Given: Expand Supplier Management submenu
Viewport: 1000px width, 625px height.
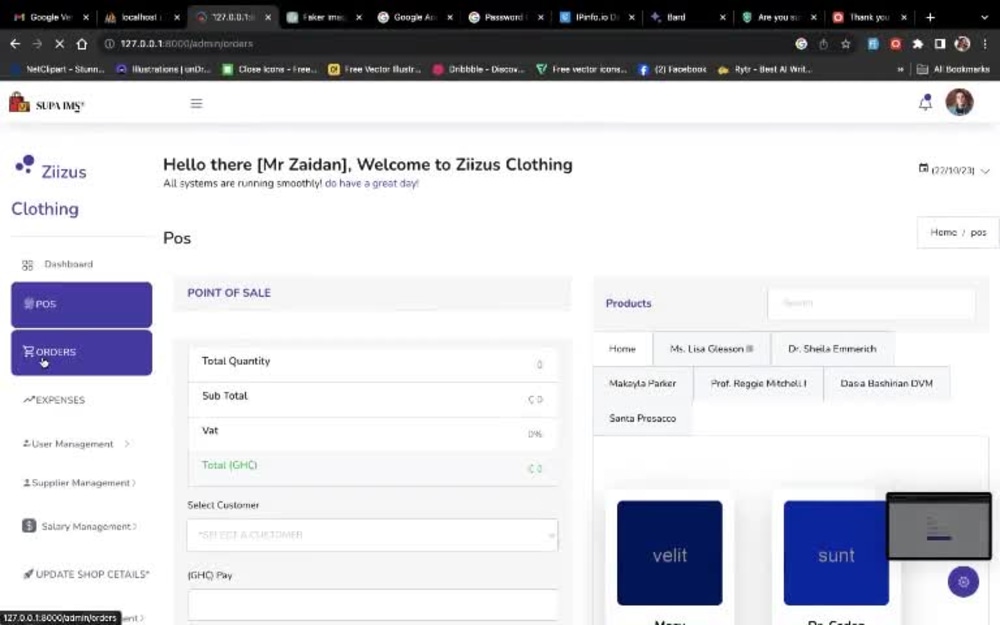Looking at the screenshot, I should click(x=79, y=483).
